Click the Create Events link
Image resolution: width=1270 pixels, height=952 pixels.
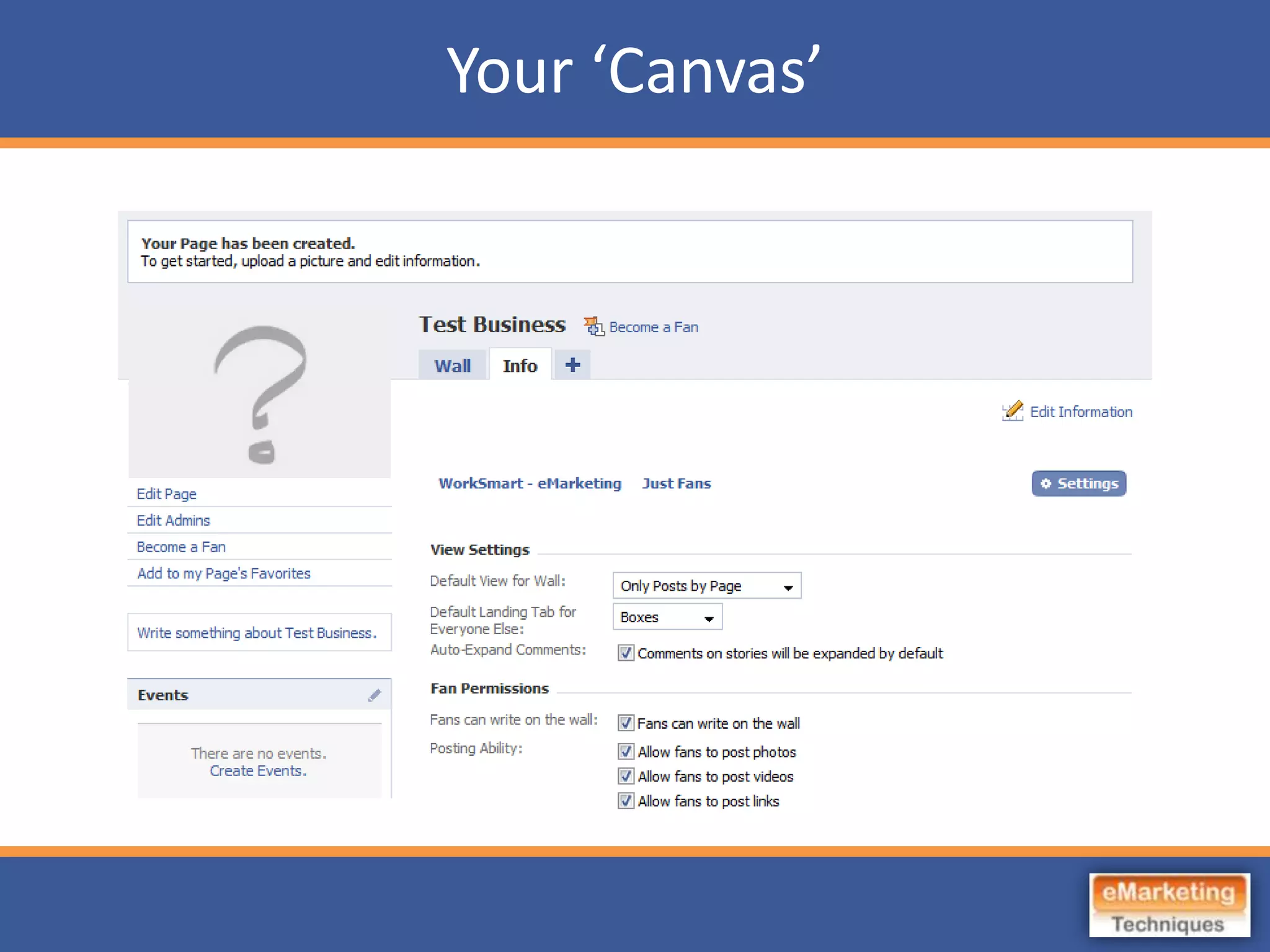pyautogui.click(x=258, y=771)
